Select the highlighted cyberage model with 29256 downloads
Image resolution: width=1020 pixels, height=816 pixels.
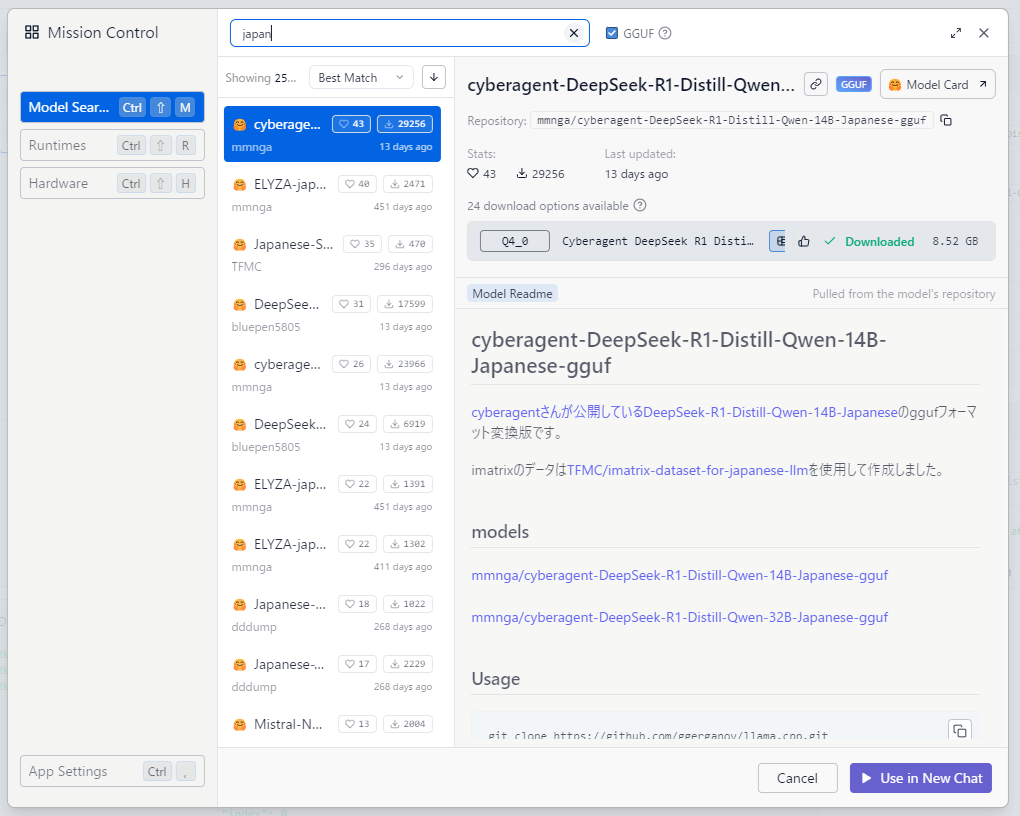332,134
